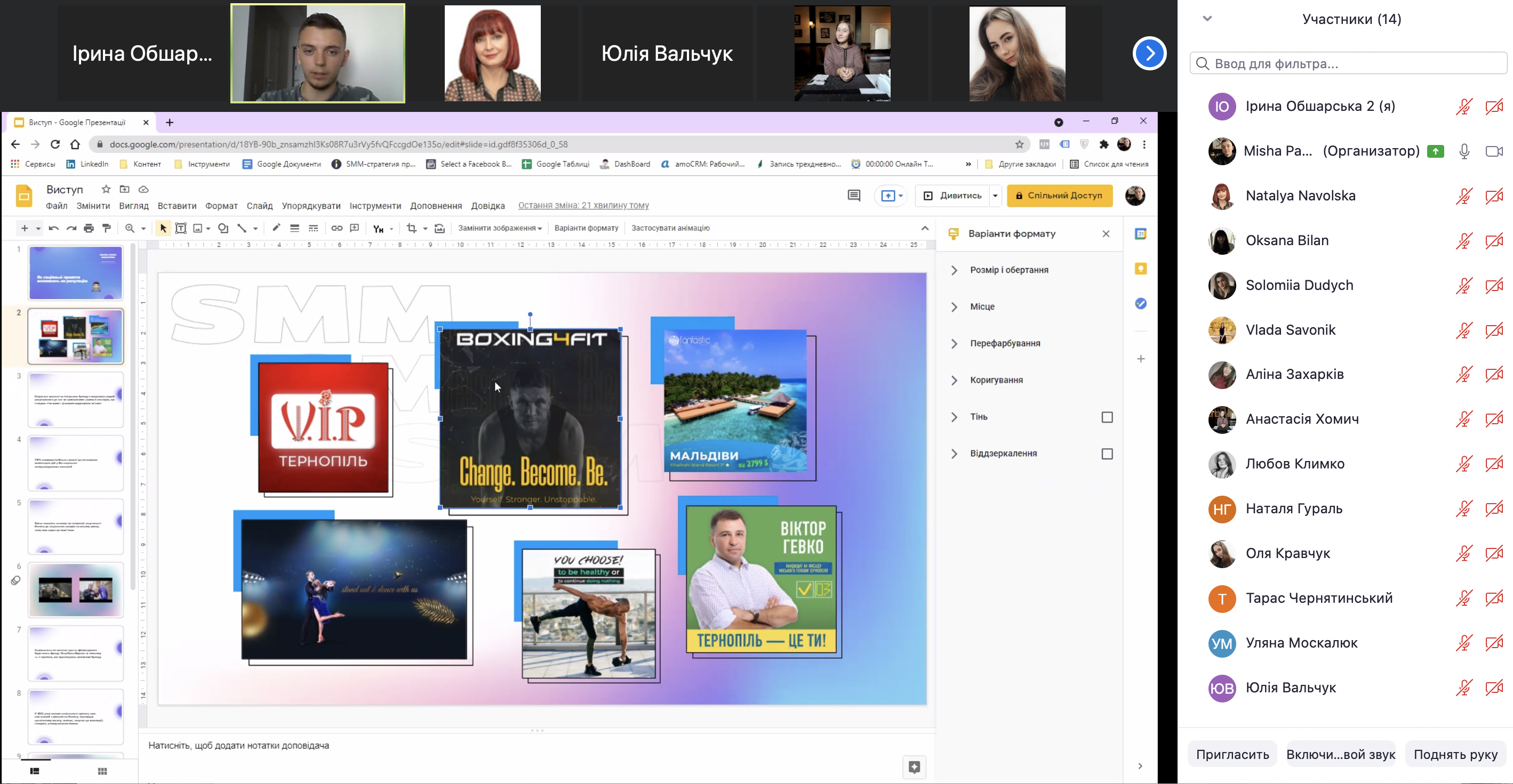Open the Chrome extensions puzzle icon
Screen dimensions: 1513x784
tap(1104, 144)
